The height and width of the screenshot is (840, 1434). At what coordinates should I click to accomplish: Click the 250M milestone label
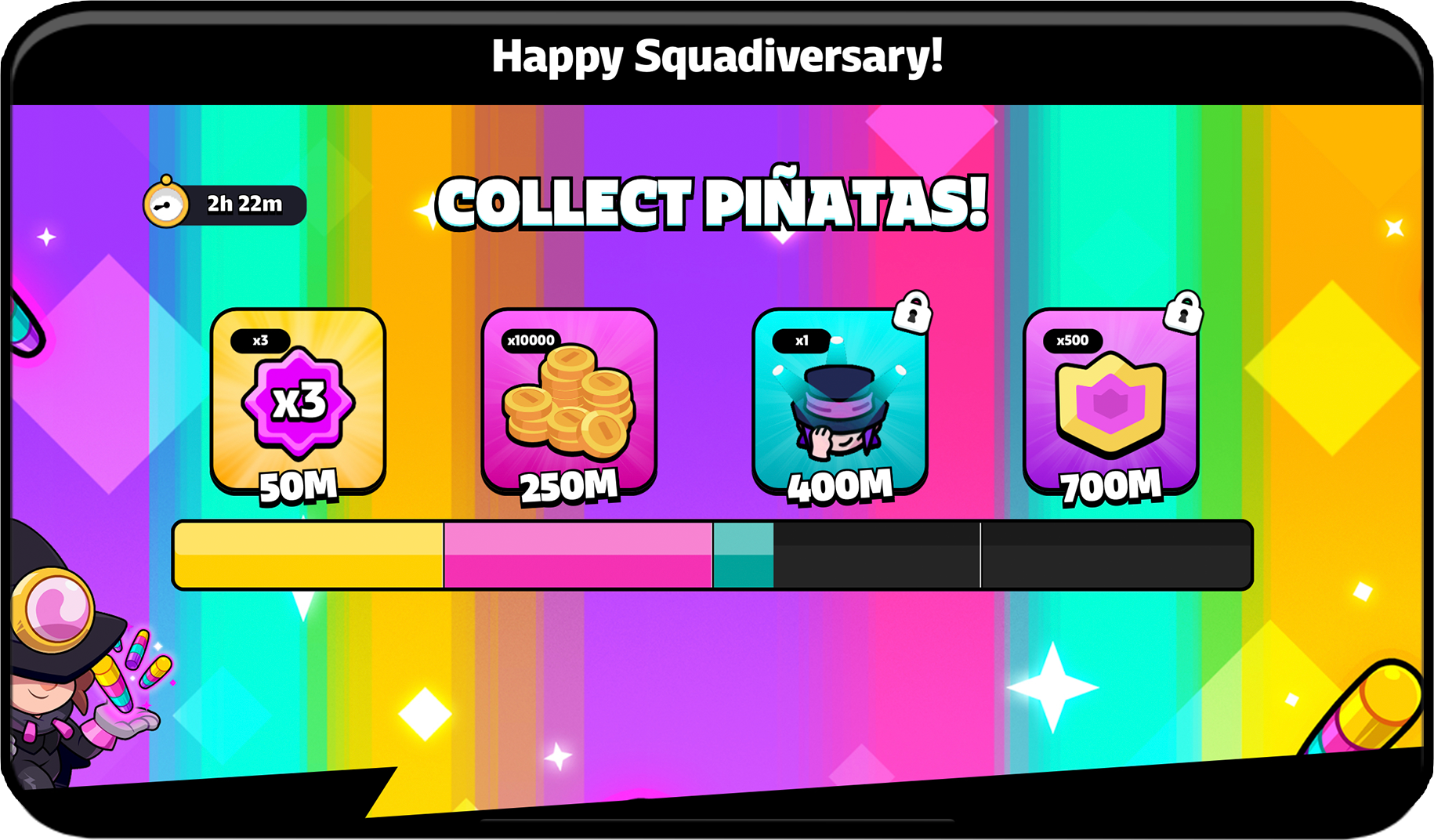pyautogui.click(x=570, y=486)
